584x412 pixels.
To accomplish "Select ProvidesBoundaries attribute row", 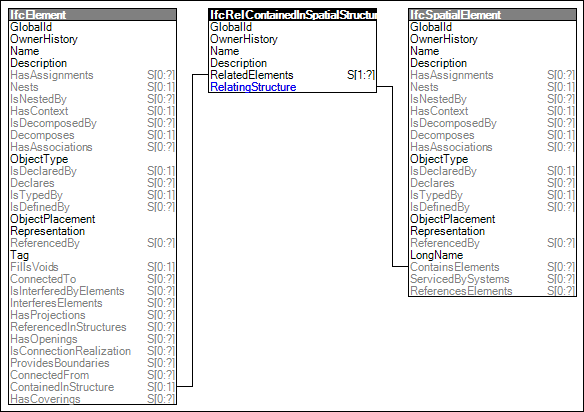I will coord(92,363).
